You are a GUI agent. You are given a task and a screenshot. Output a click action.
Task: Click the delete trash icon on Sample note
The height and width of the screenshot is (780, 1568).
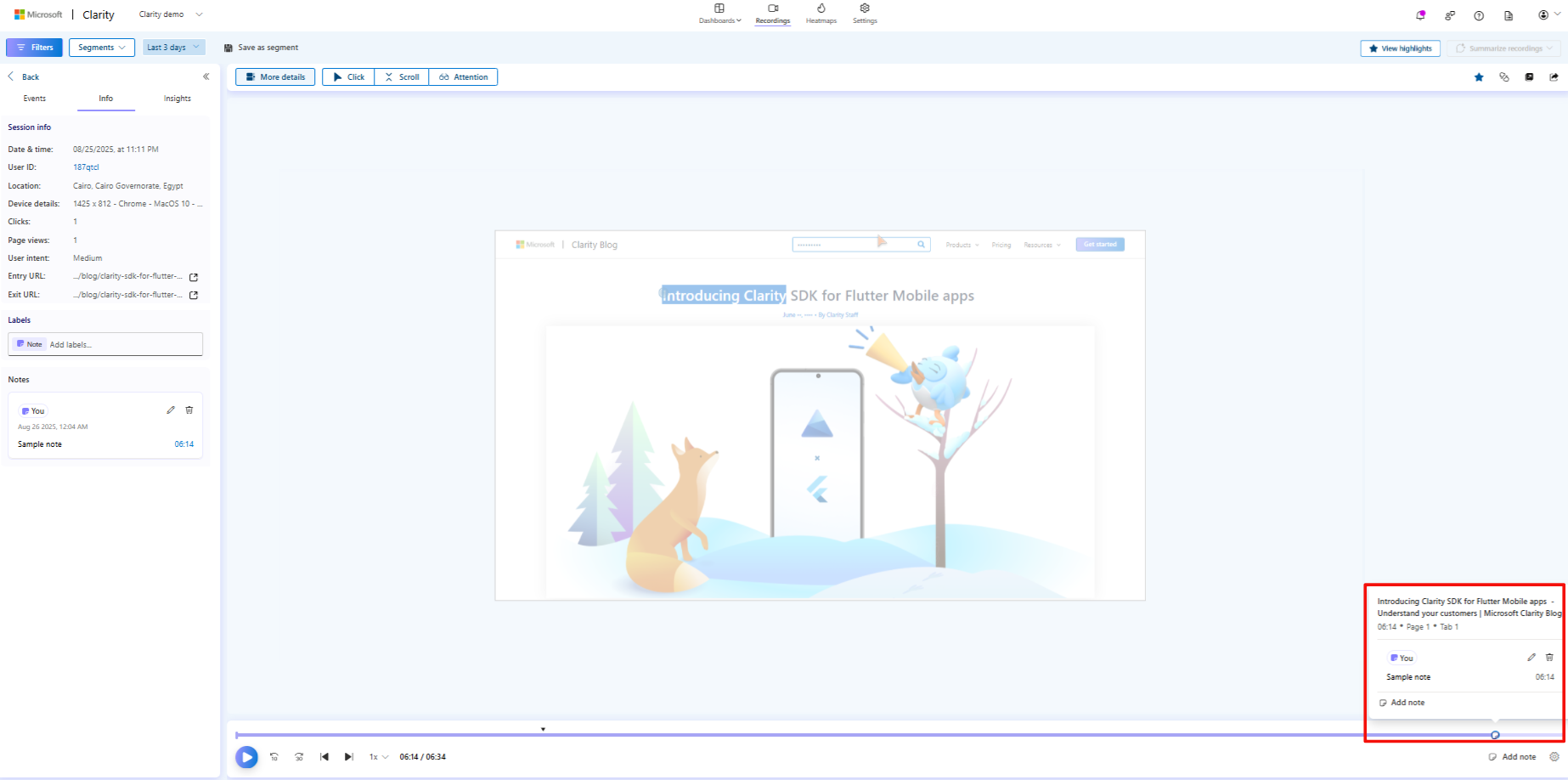(189, 410)
